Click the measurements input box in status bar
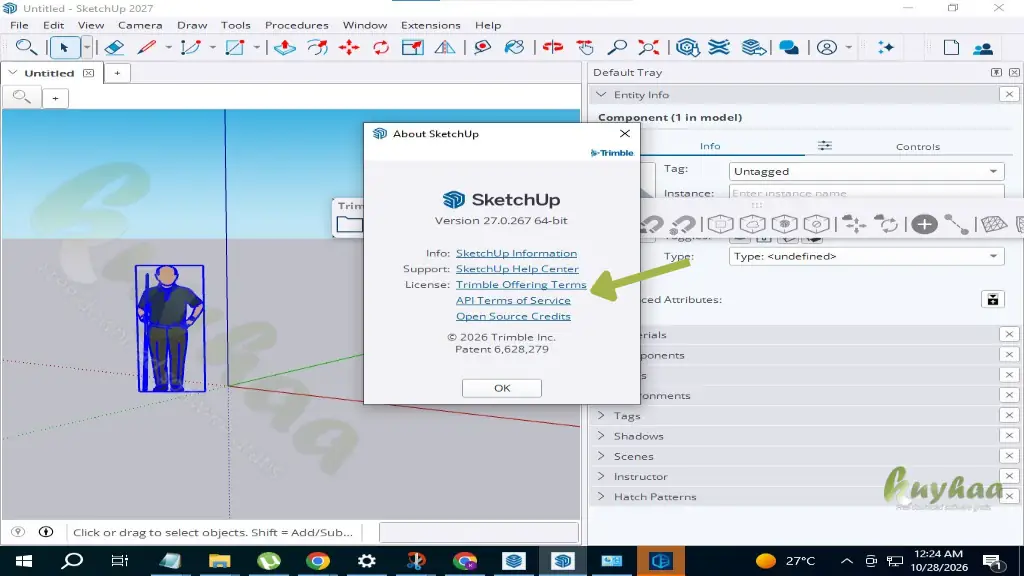This screenshot has width=1024, height=576. tap(479, 532)
